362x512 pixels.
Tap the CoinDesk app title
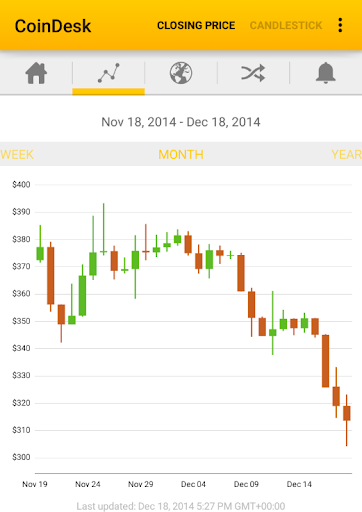coord(53,26)
